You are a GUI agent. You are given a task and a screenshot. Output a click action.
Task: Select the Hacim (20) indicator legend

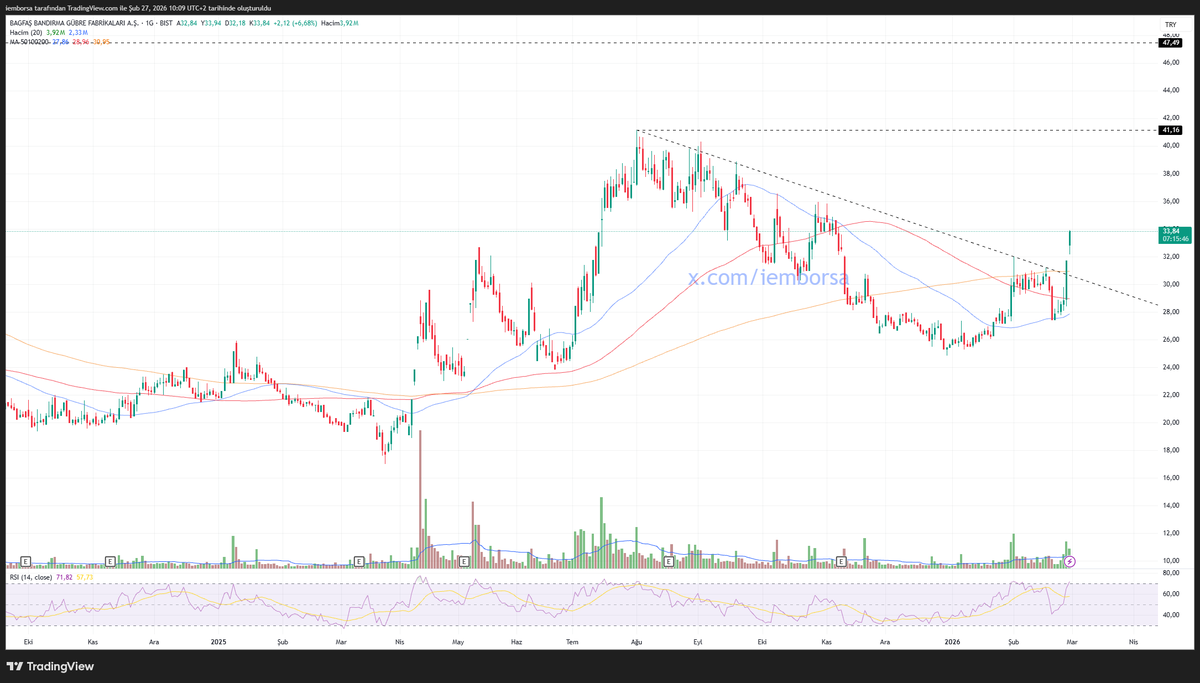25,33
